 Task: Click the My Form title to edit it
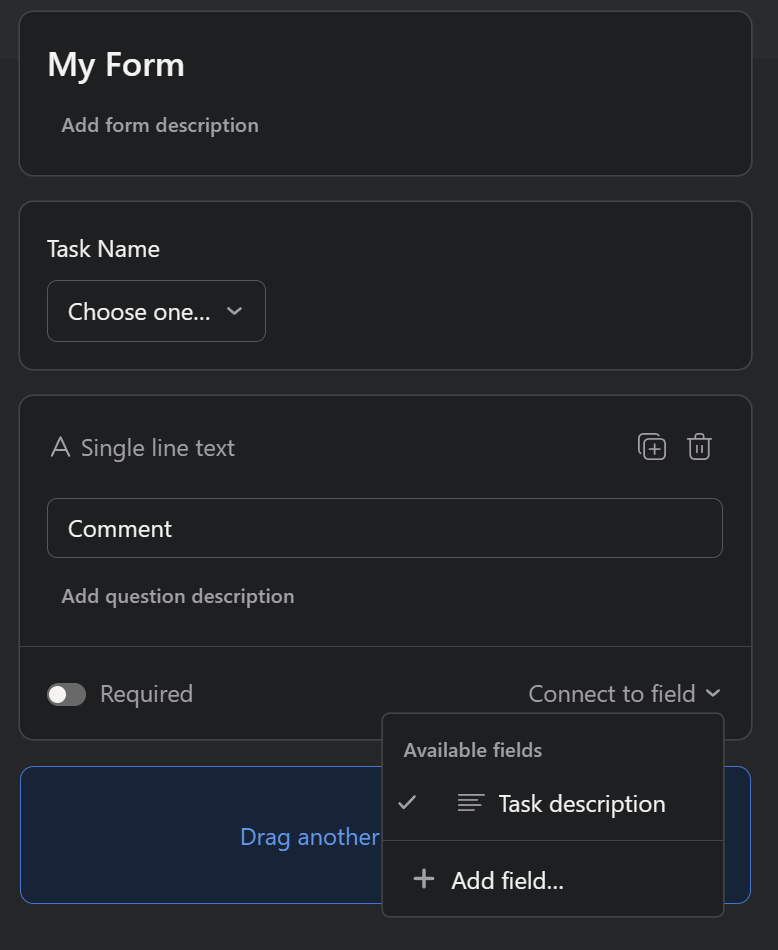(x=116, y=64)
